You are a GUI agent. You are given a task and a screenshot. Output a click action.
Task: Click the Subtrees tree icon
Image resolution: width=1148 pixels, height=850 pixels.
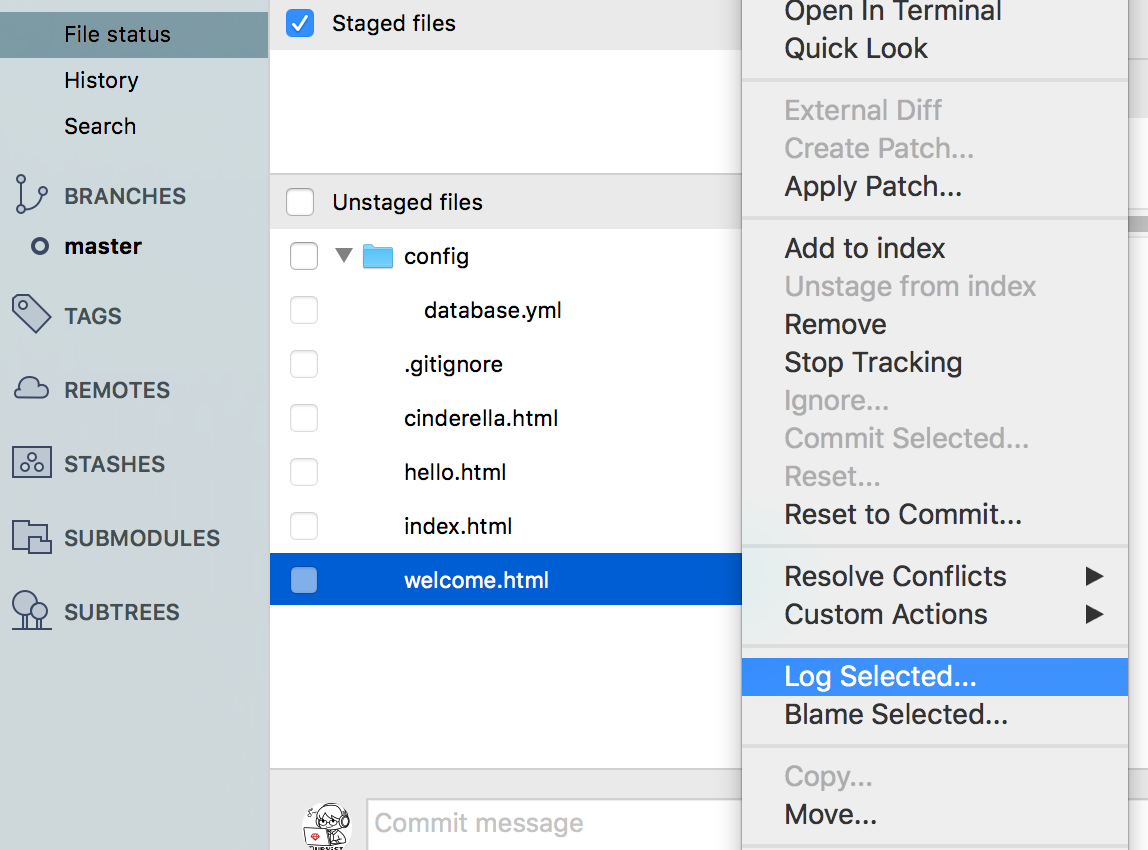point(32,611)
